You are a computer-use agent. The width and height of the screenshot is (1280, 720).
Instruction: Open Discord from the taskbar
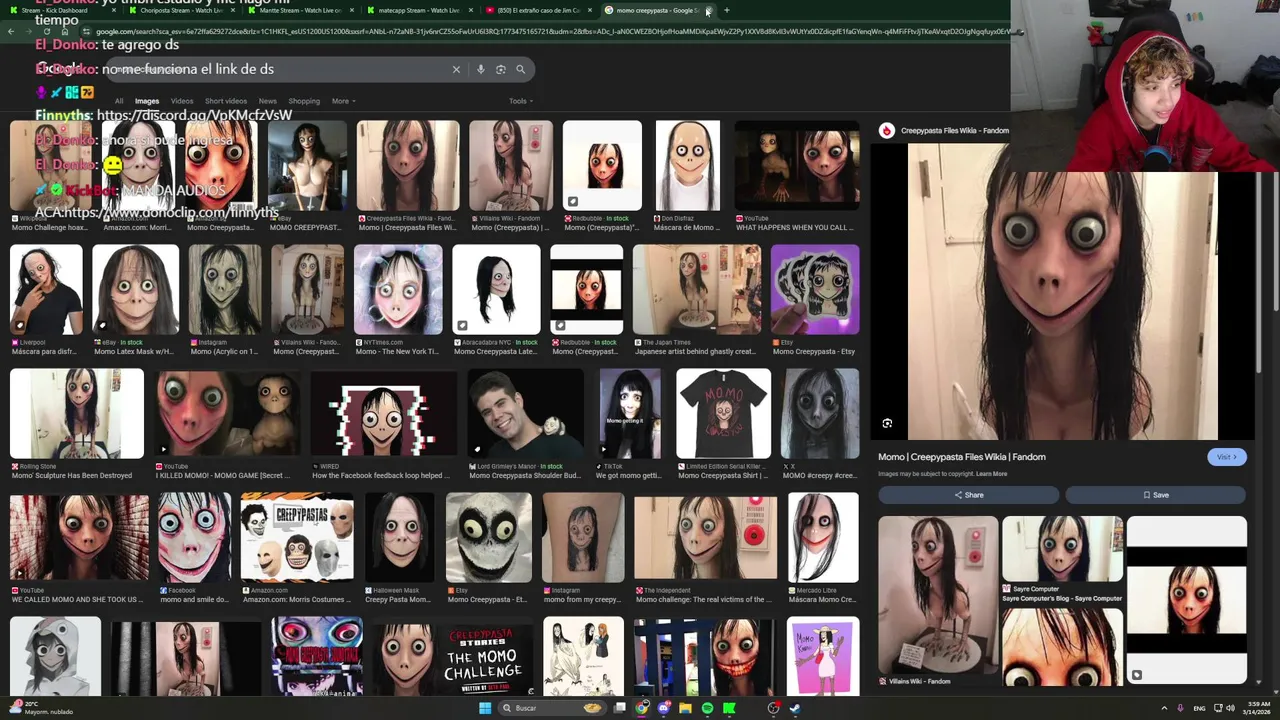(x=663, y=708)
